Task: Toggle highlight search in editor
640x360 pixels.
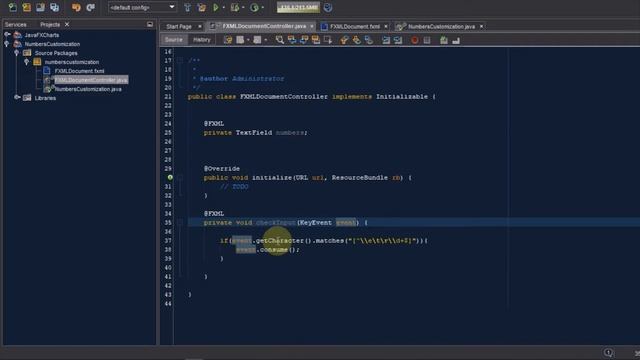Action: click(316, 40)
